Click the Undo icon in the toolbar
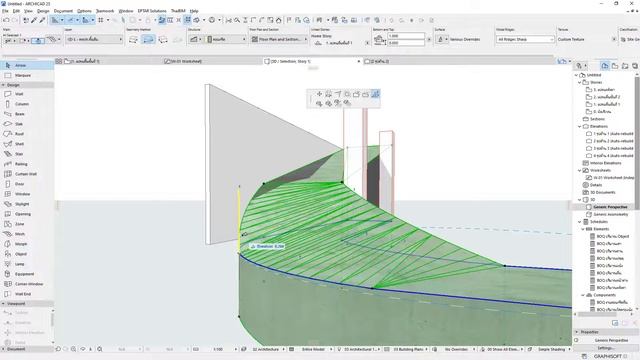The height and width of the screenshot is (360, 640). coord(6,20)
